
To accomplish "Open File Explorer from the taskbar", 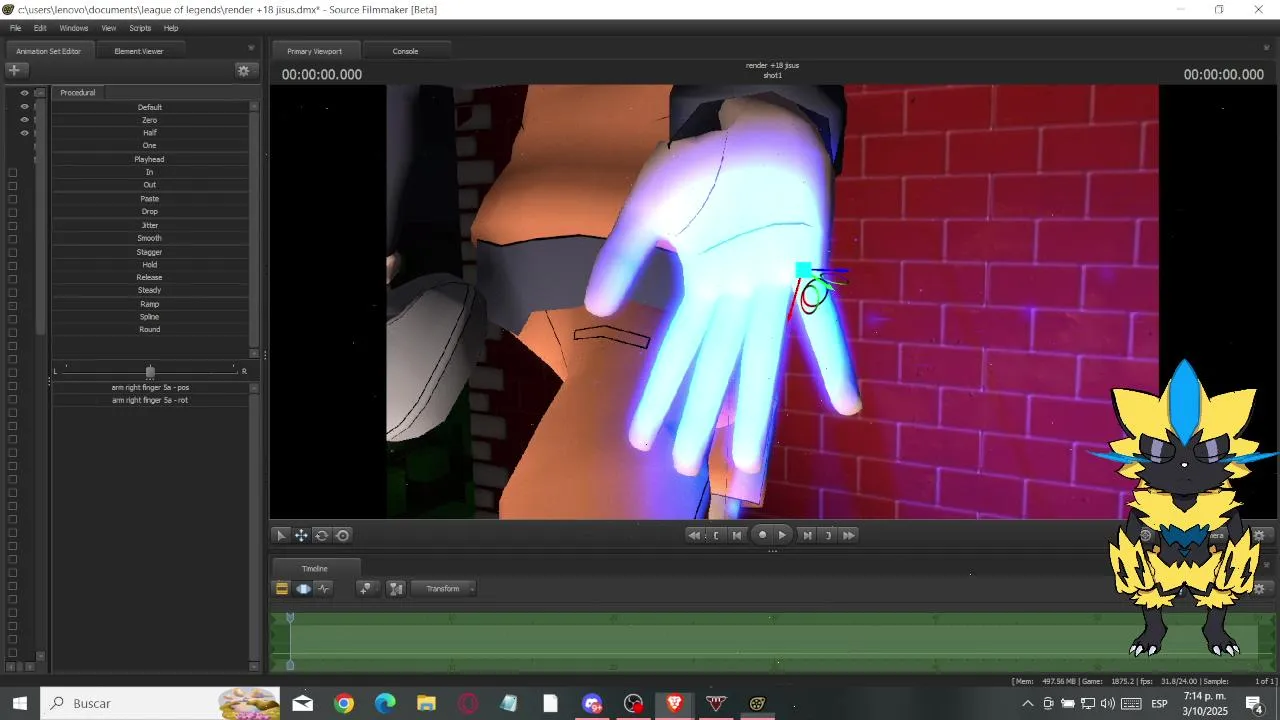I will click(426, 704).
